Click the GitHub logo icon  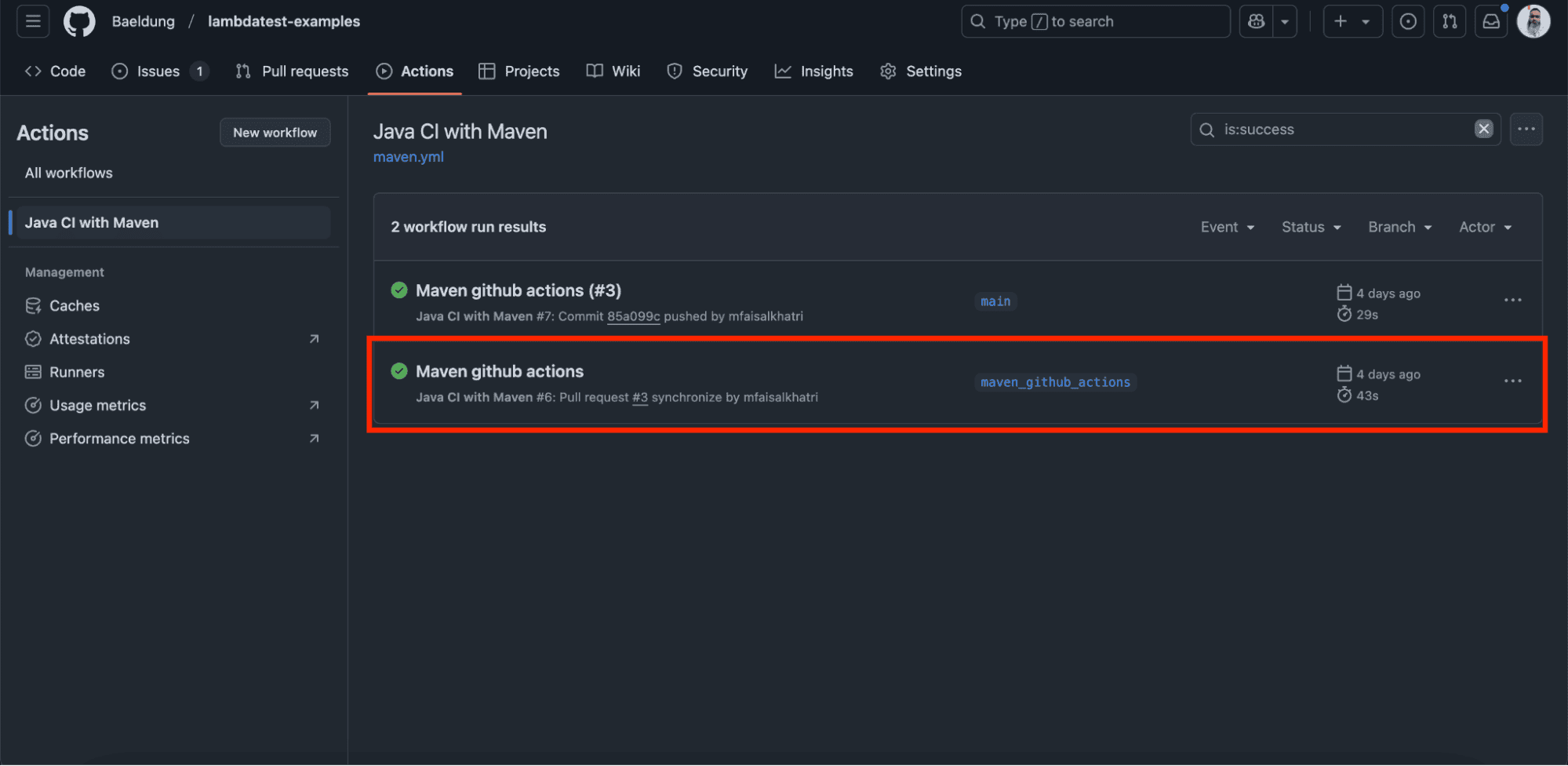point(79,21)
